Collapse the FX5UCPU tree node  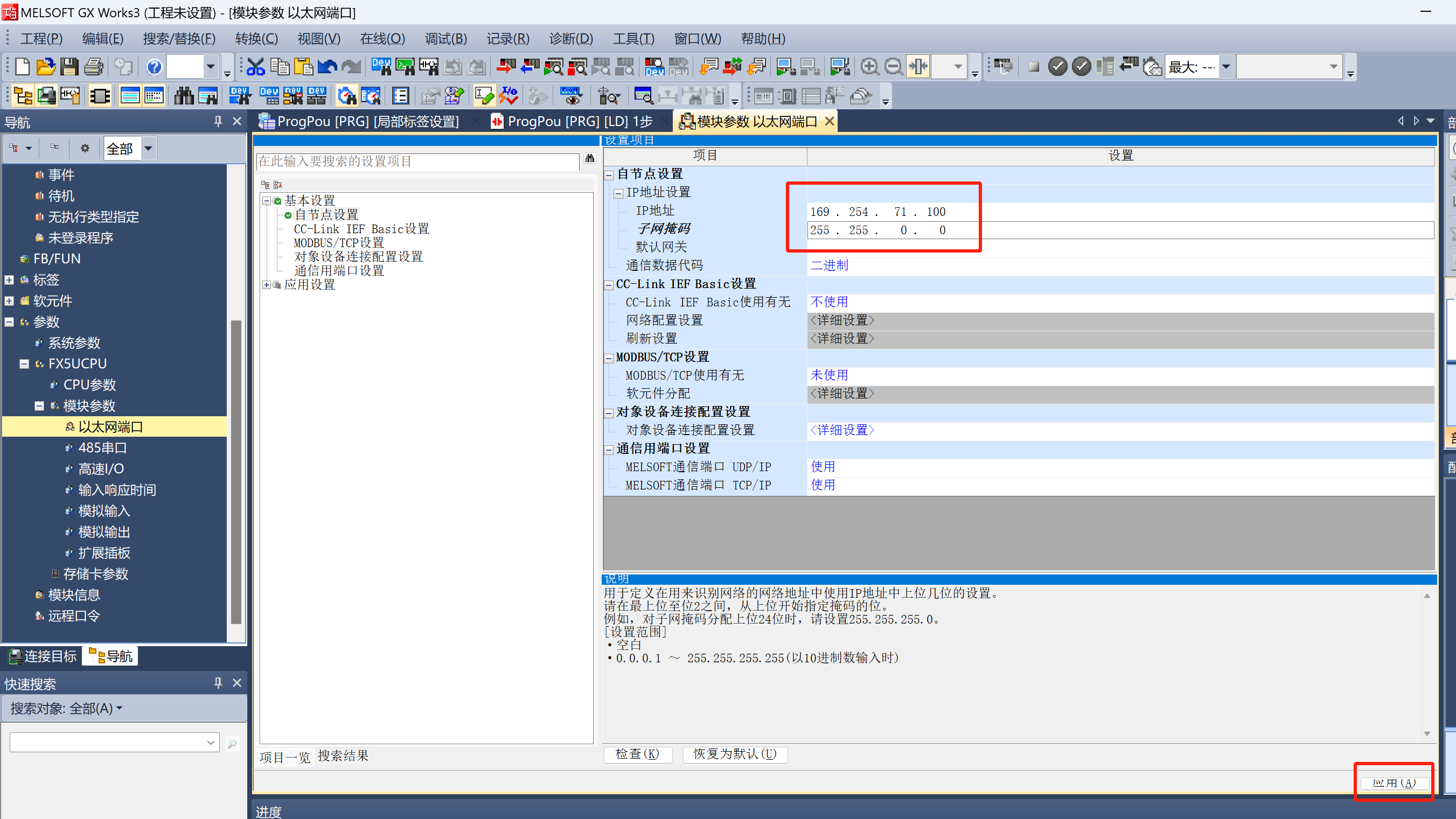(24, 364)
